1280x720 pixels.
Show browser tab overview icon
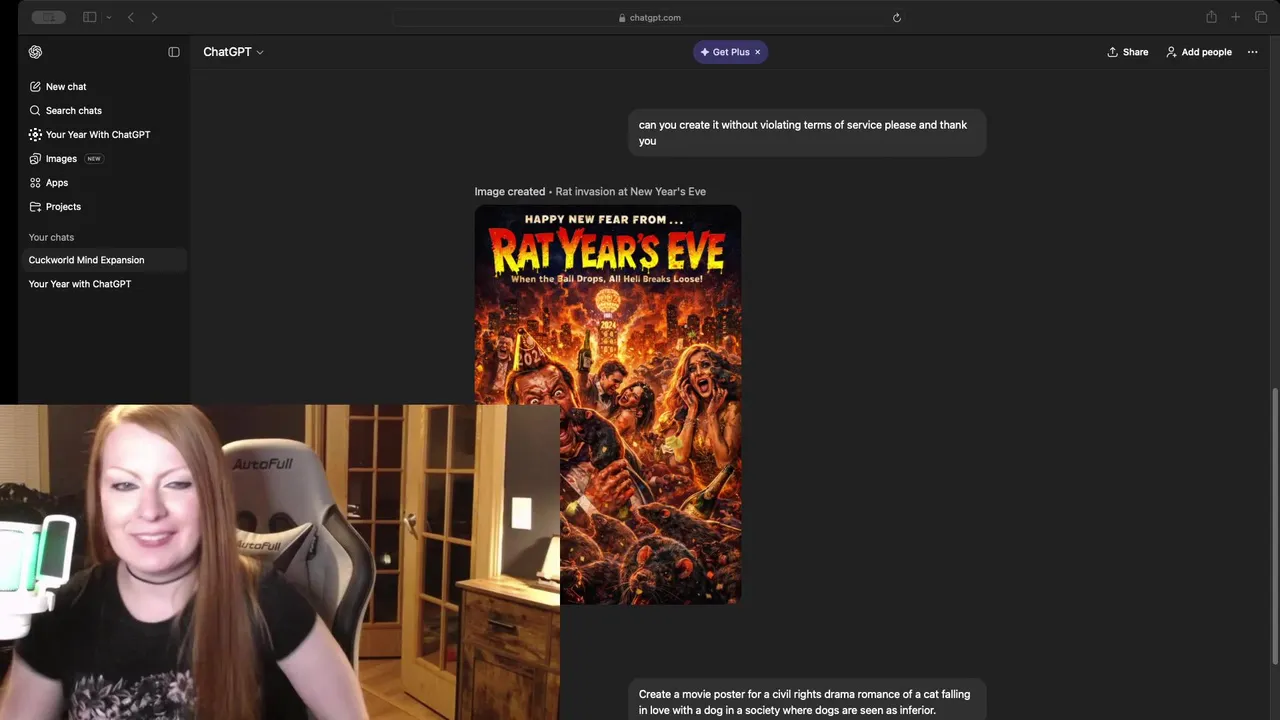click(x=1261, y=17)
